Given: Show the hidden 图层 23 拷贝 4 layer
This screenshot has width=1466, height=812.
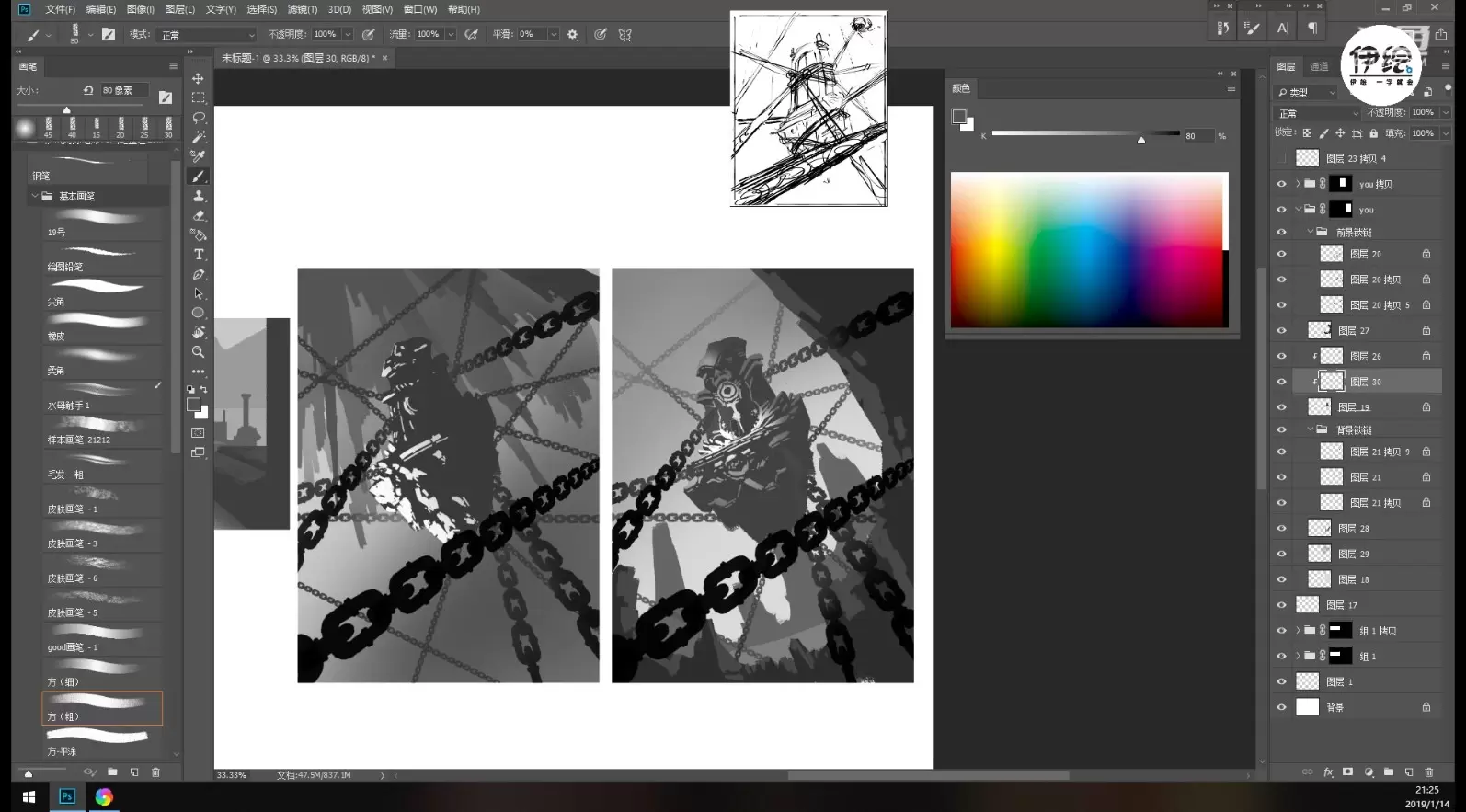Looking at the screenshot, I should click(x=1281, y=158).
